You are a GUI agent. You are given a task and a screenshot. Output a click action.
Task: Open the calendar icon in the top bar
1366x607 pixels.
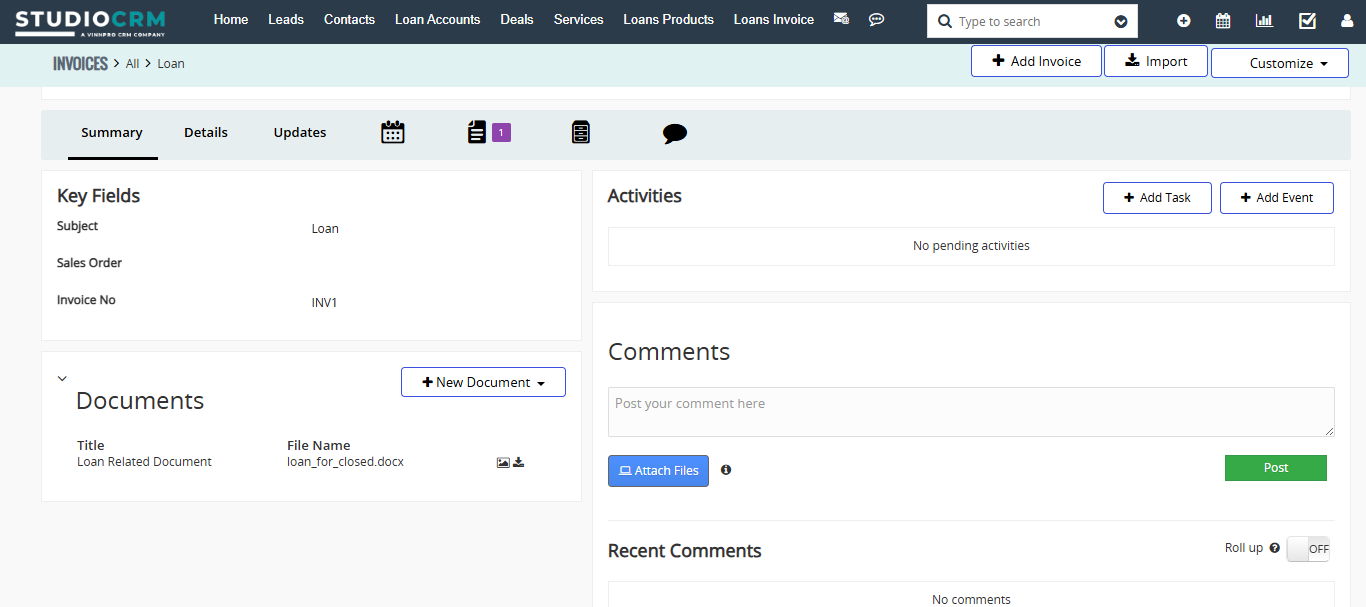point(1223,21)
